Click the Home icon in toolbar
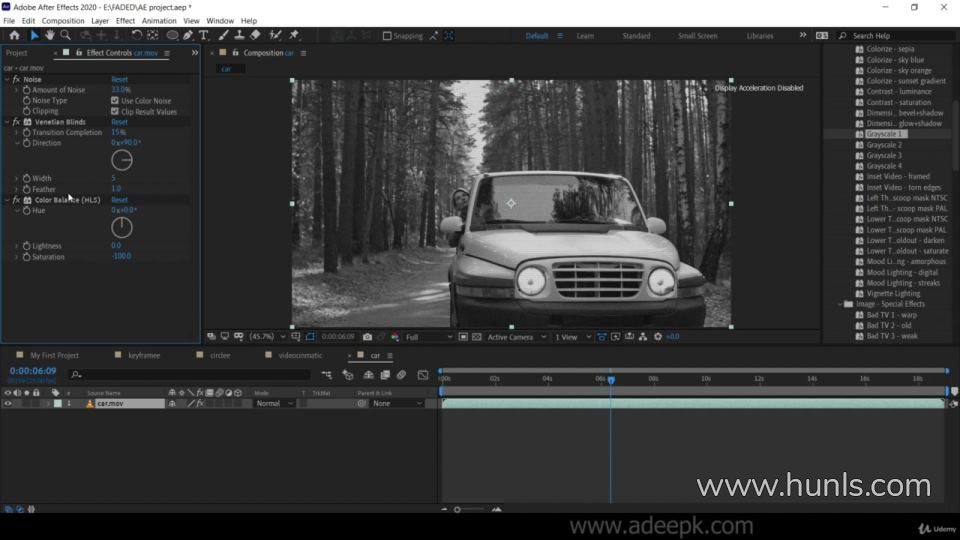960x540 pixels. [14, 35]
